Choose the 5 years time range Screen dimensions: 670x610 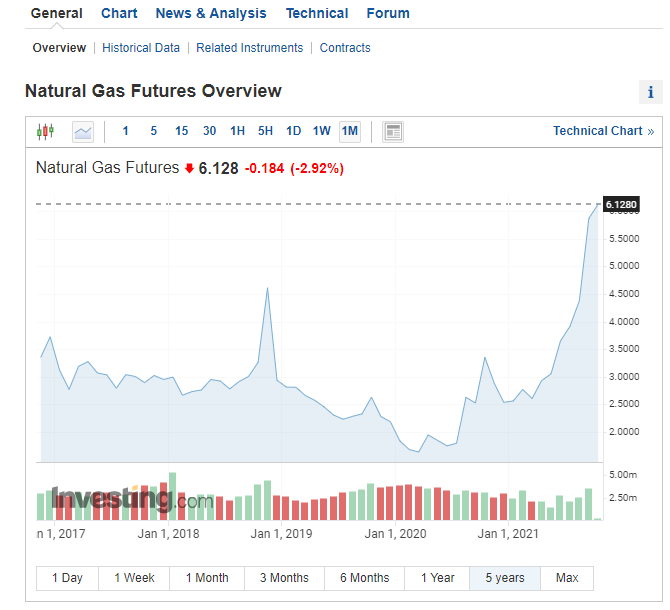505,578
